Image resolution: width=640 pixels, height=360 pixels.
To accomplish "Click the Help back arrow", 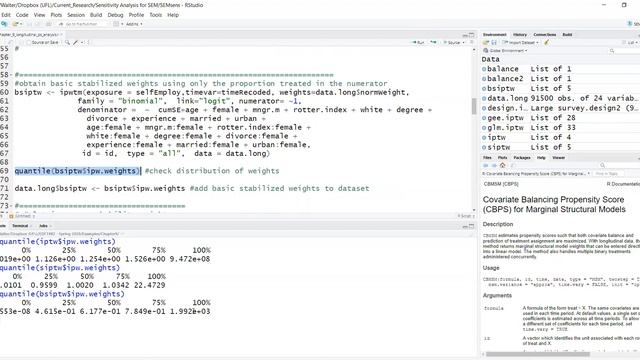I will 486,165.
